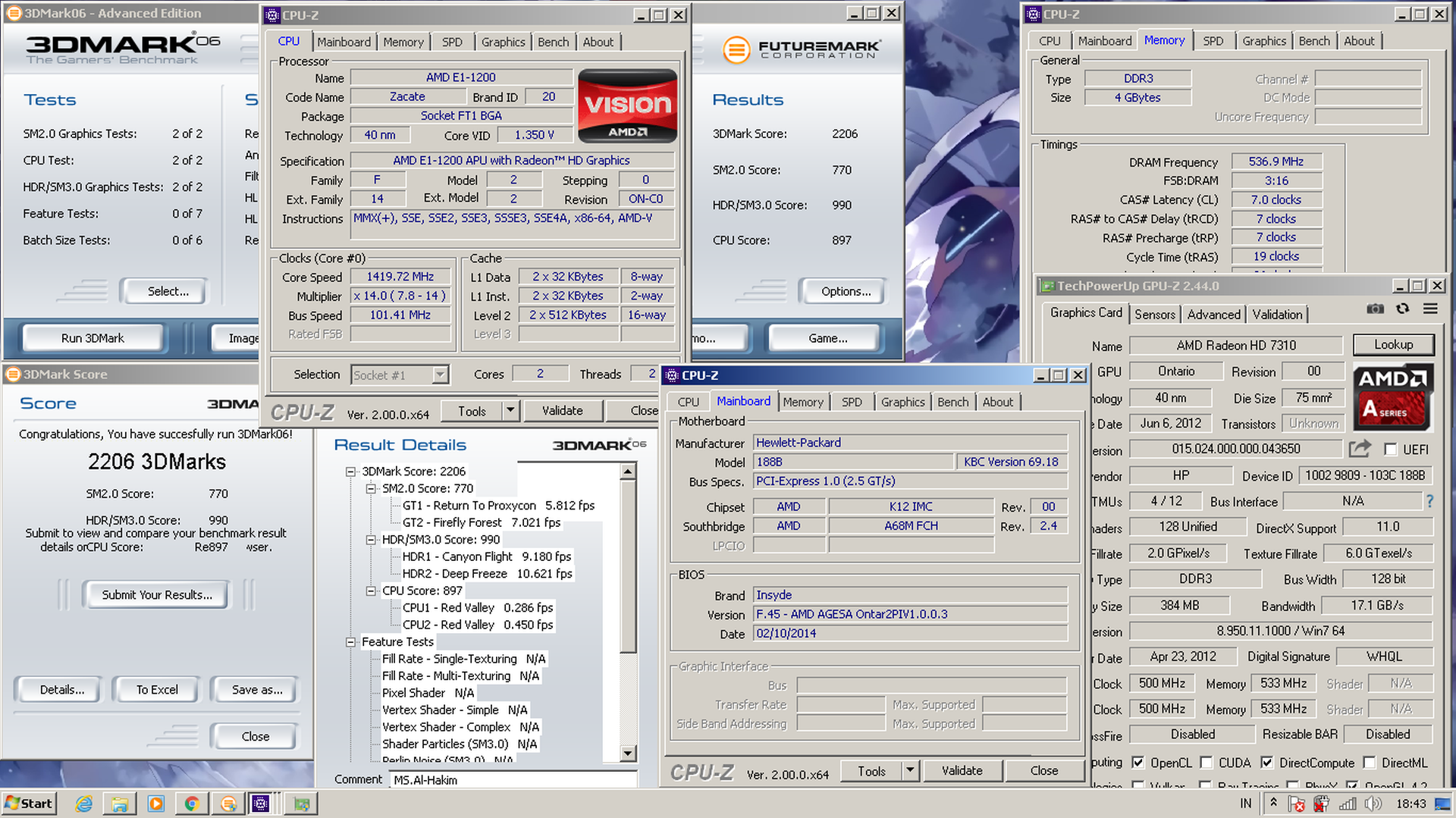The image size is (1456, 818).
Task: Click the To Excel button
Action: click(157, 690)
